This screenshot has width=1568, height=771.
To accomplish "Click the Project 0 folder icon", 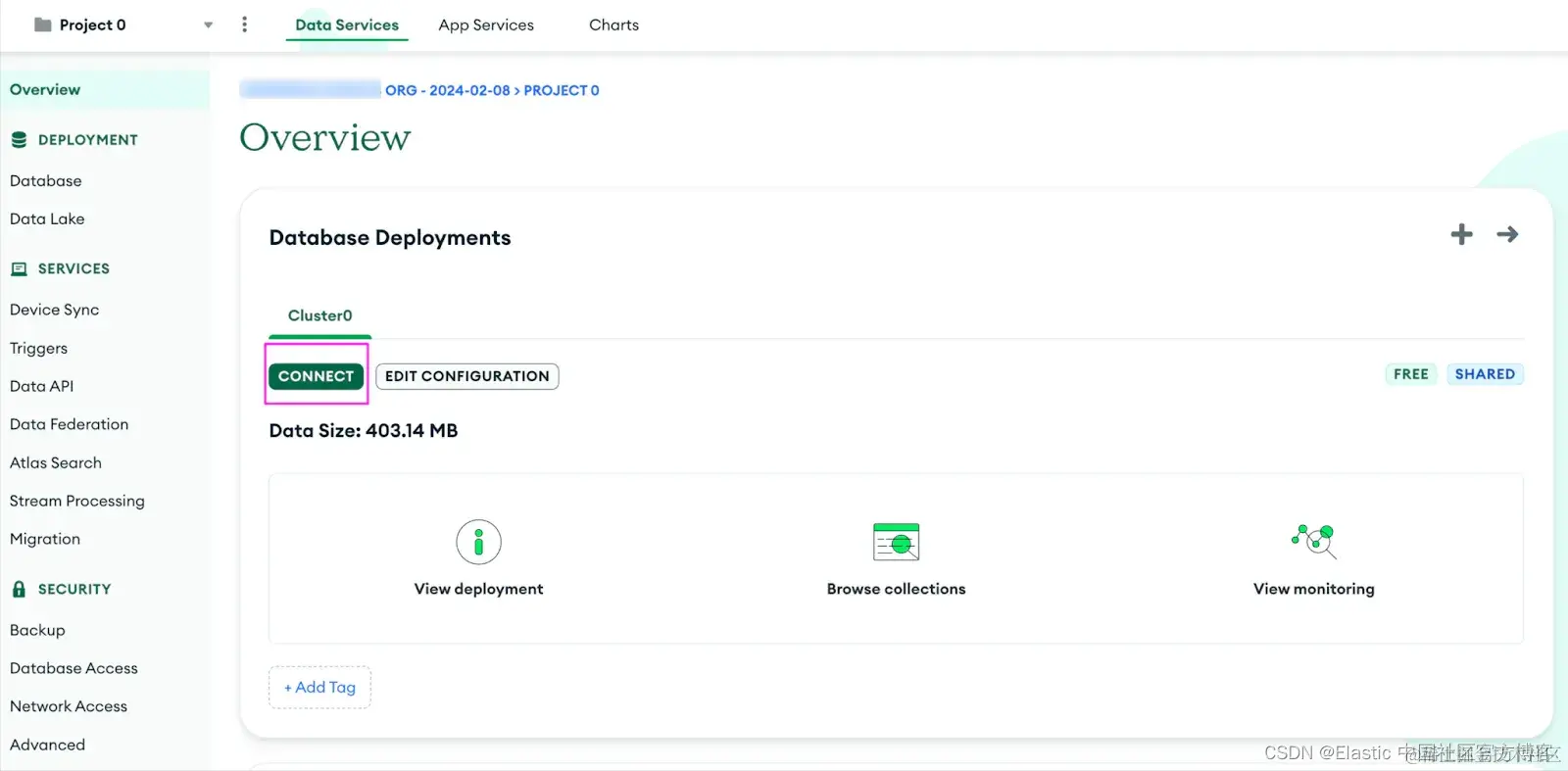I will click(42, 24).
